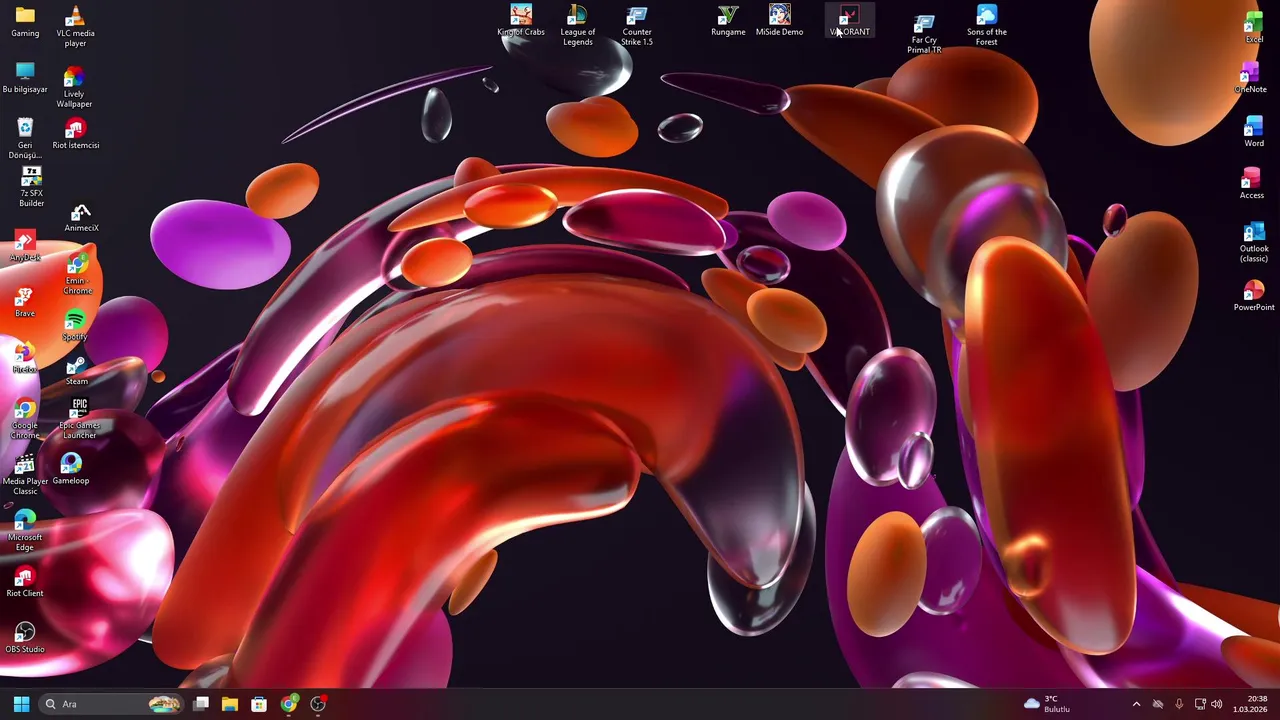Screen dimensions: 1280x720
Task: Expand hidden system tray icons
Action: [x=1136, y=704]
